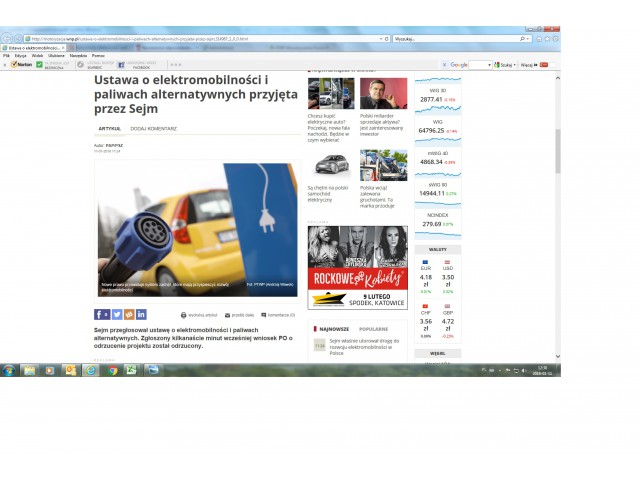Expand the address bar dropdown arrow
Image resolution: width=640 pixels, height=480 pixels.
[x=381, y=39]
